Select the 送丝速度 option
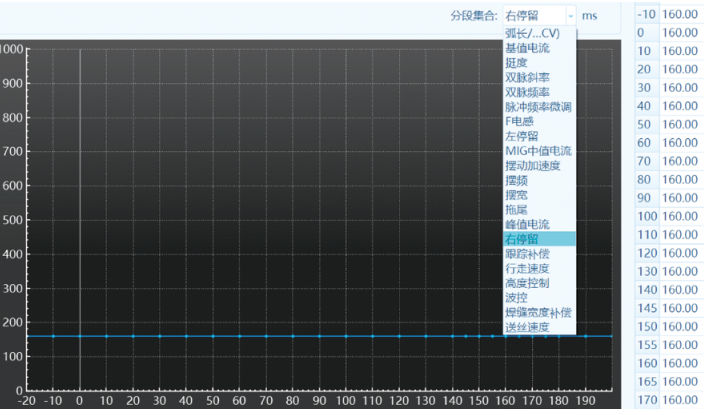This screenshot has height=415, width=704. click(x=526, y=327)
